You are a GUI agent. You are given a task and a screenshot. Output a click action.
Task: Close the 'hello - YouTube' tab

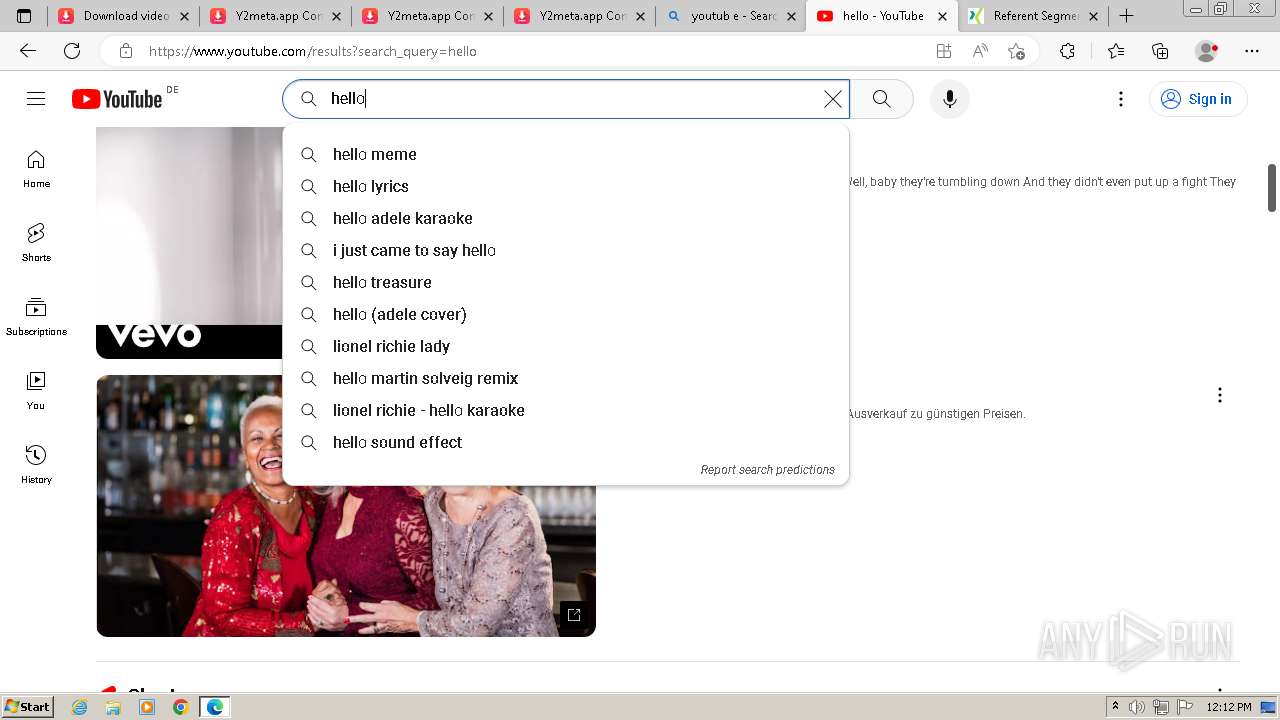942,16
